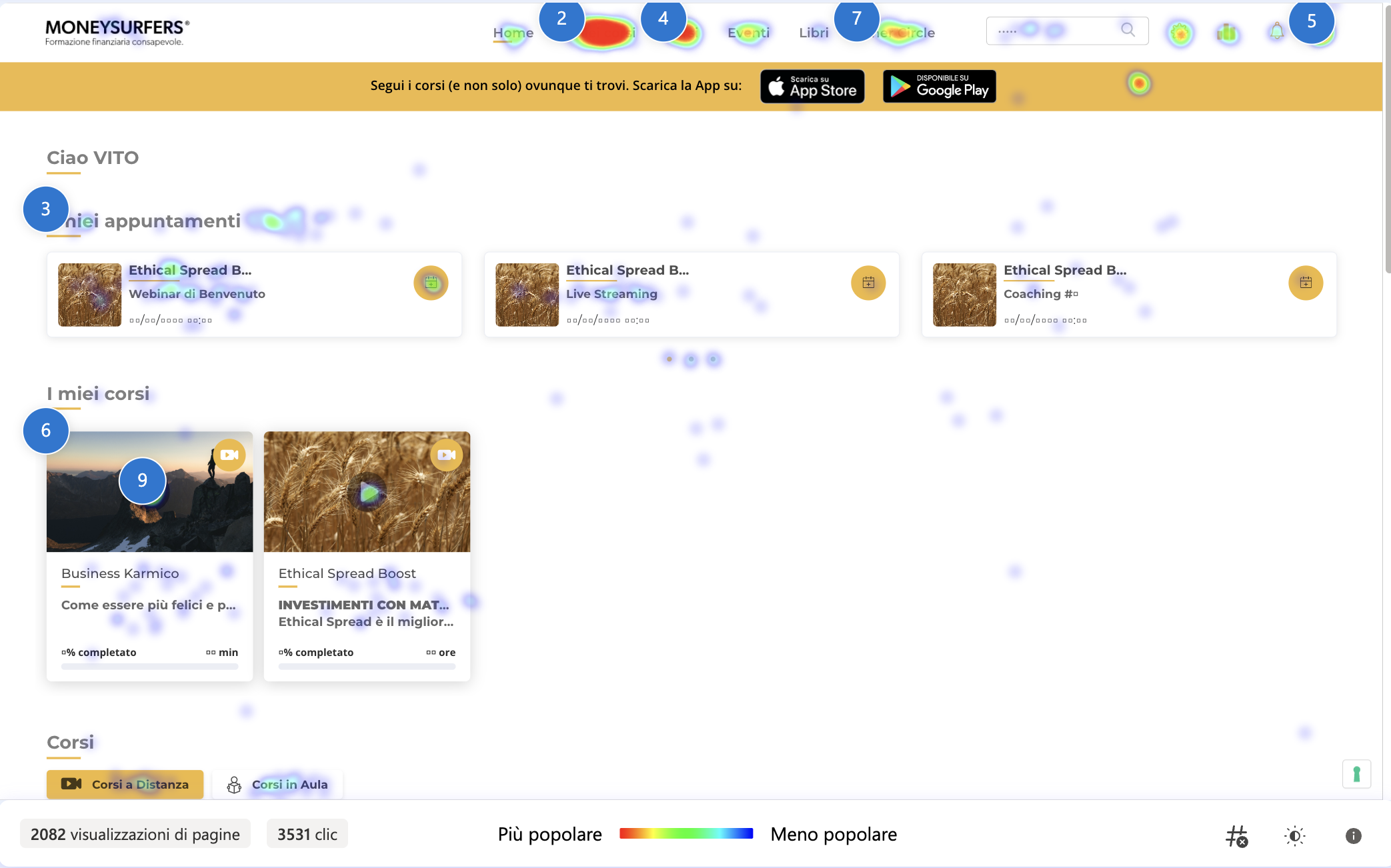This screenshot has height=868, width=1391.
Task: Switch to Corsi in Aula tab
Action: tap(277, 784)
